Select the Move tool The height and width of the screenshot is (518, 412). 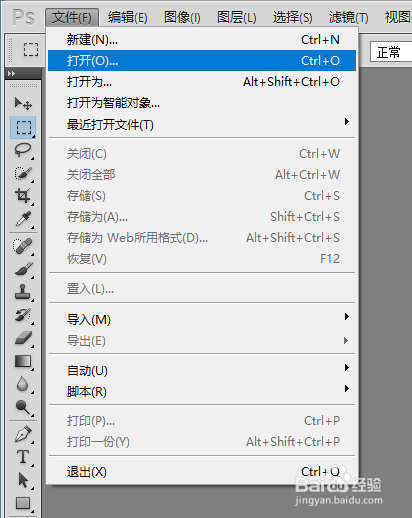pyautogui.click(x=23, y=104)
